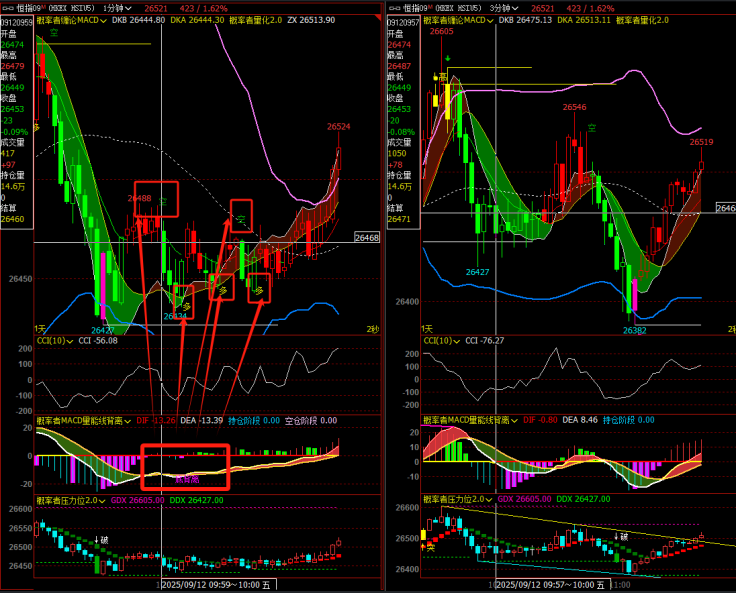Click the 空 marker near 26546 in right chart
Viewport: 736px width, 594px height.
coord(591,127)
